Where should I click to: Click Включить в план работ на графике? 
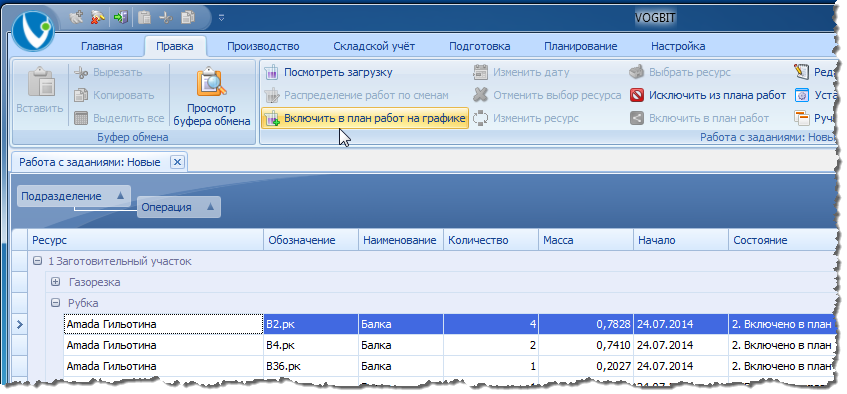coord(365,118)
